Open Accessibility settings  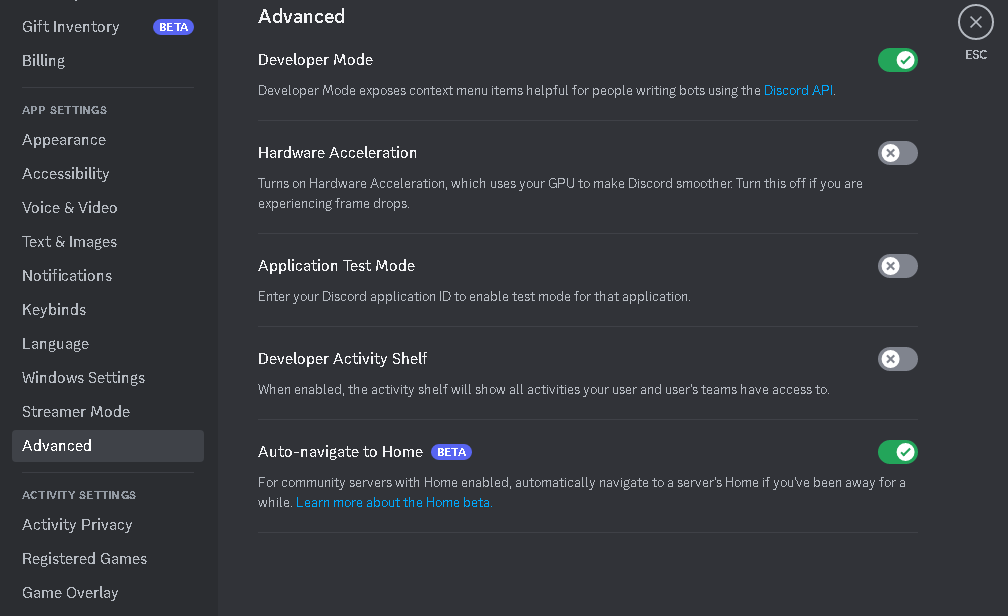pos(65,173)
